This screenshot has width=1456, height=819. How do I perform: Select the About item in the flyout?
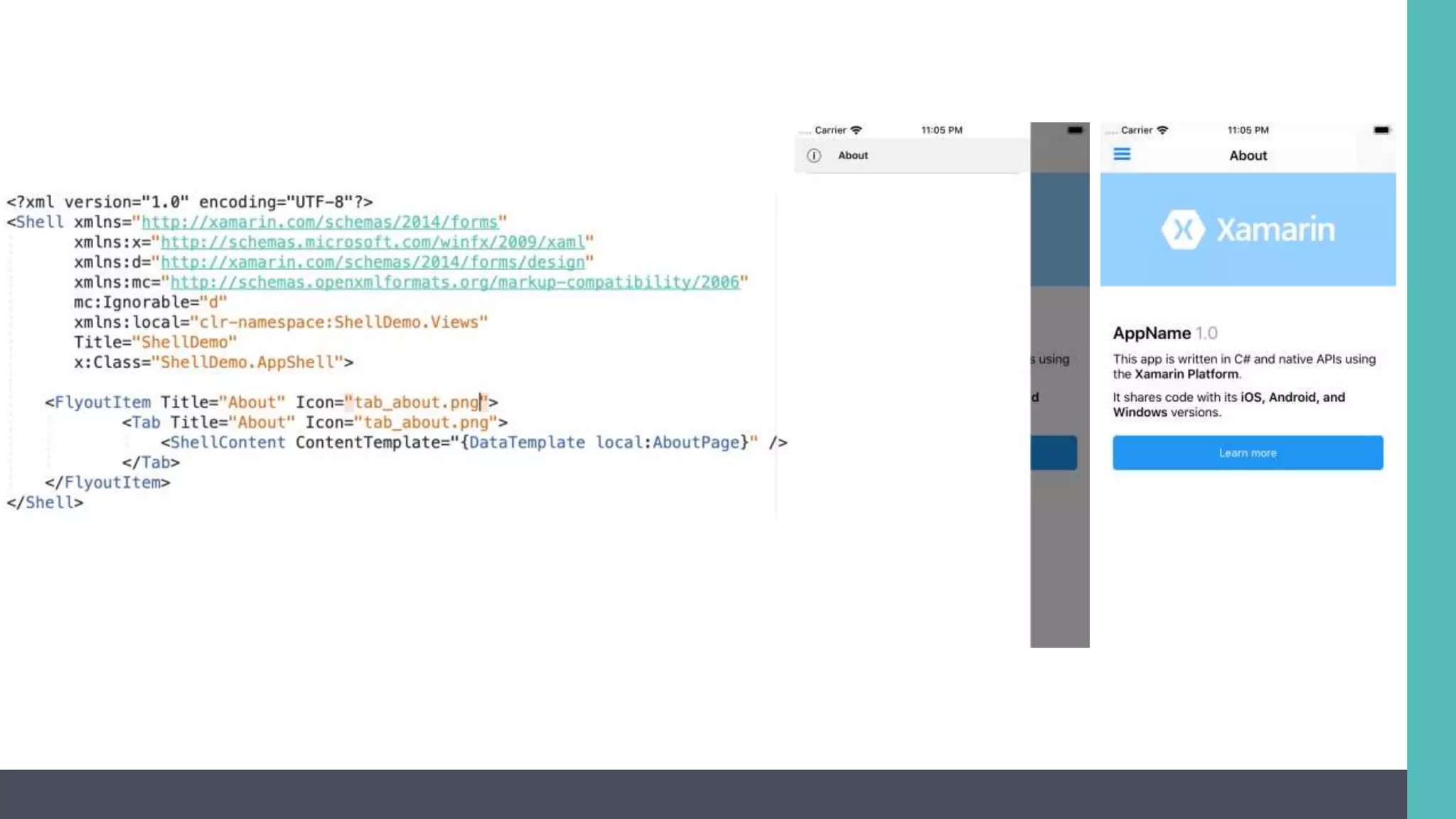coord(853,156)
